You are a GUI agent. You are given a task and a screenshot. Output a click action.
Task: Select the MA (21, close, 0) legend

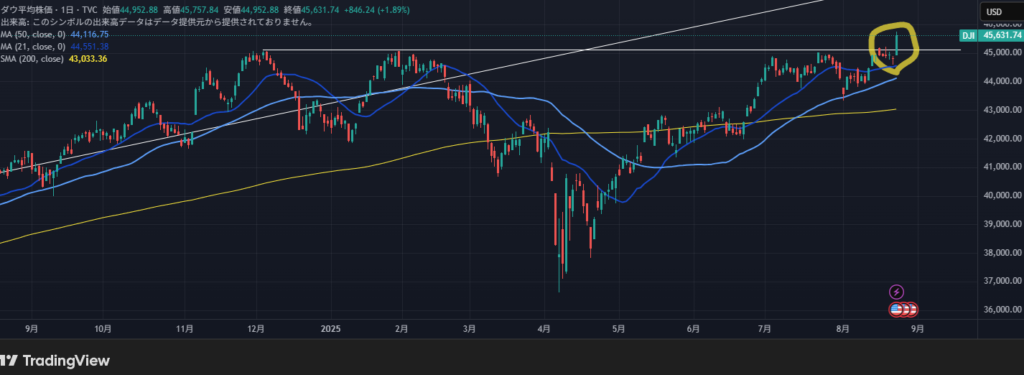point(32,46)
